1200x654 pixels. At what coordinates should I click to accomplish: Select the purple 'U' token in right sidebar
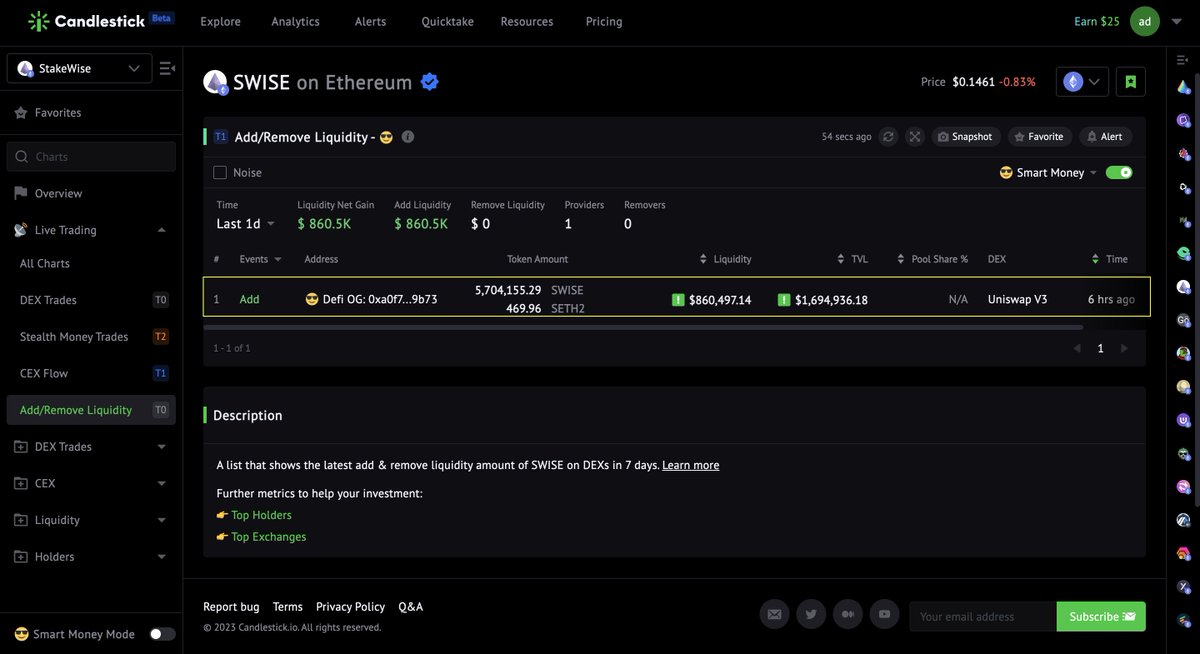1184,420
